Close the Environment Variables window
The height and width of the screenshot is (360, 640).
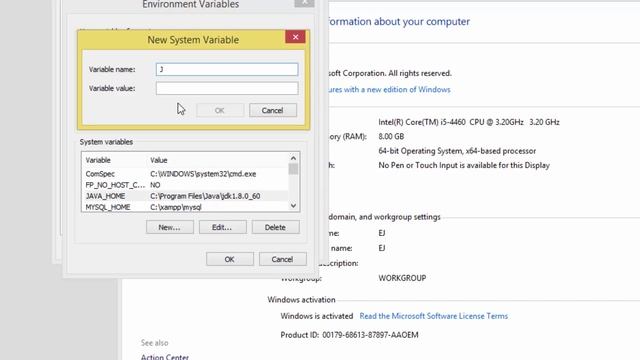[304, 3]
